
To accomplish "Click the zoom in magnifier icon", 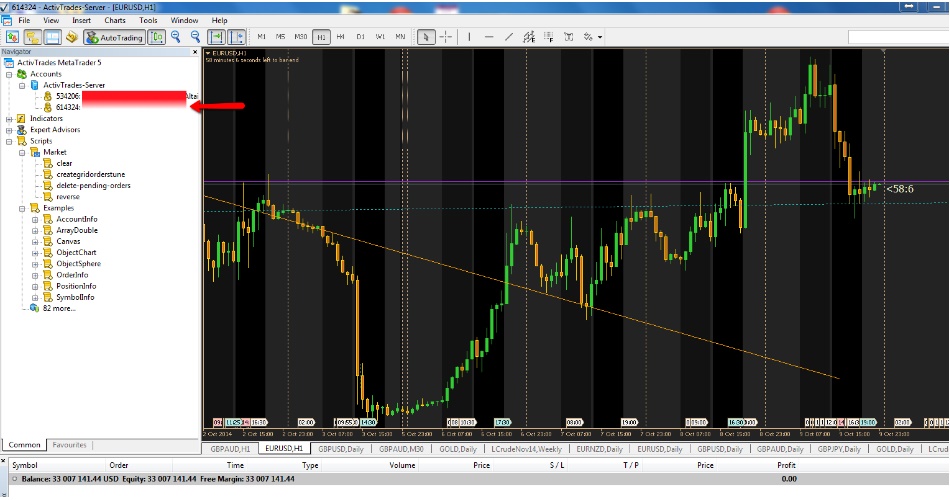I will (x=175, y=37).
